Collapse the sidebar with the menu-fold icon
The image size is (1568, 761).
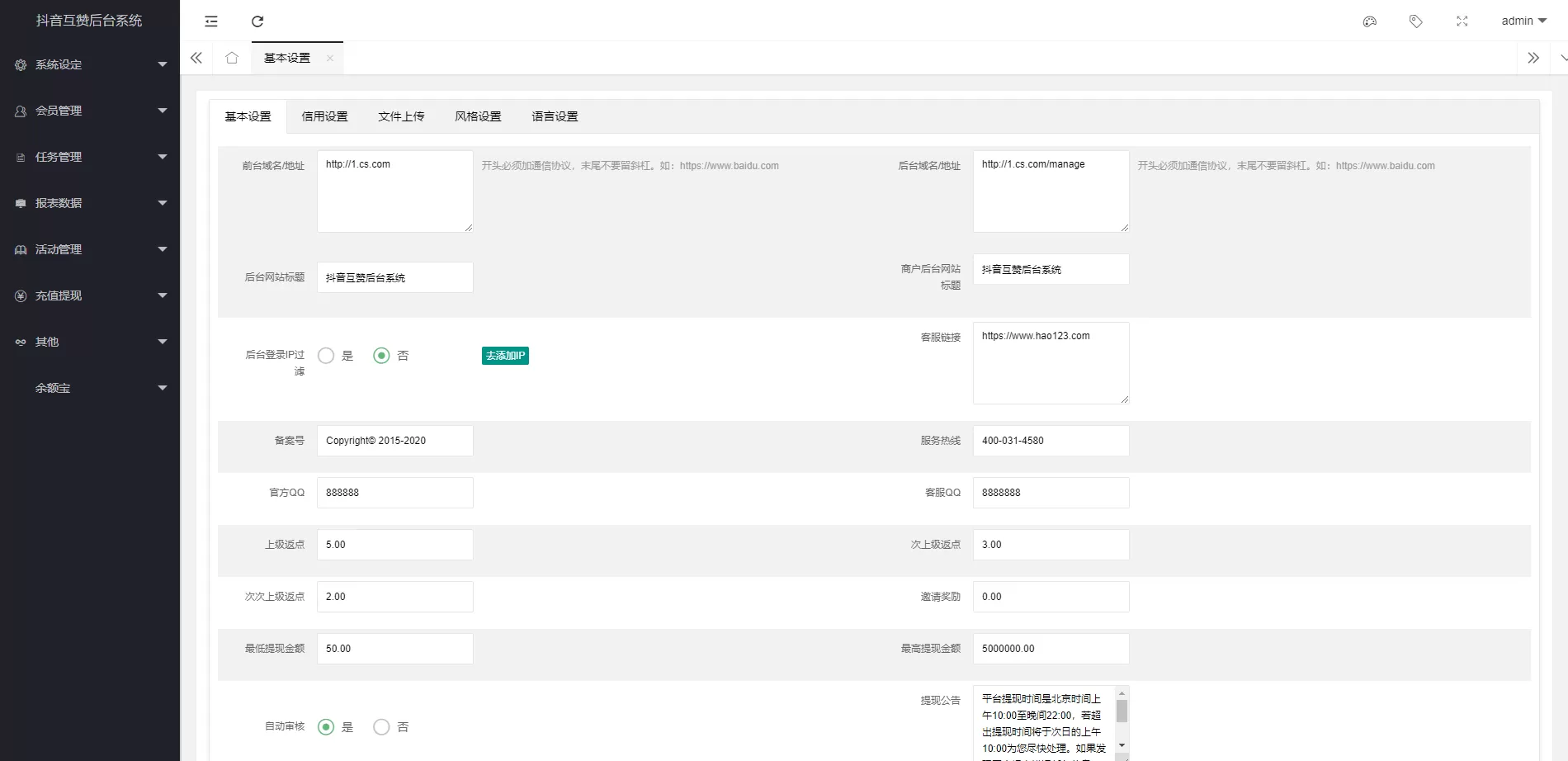pos(211,21)
